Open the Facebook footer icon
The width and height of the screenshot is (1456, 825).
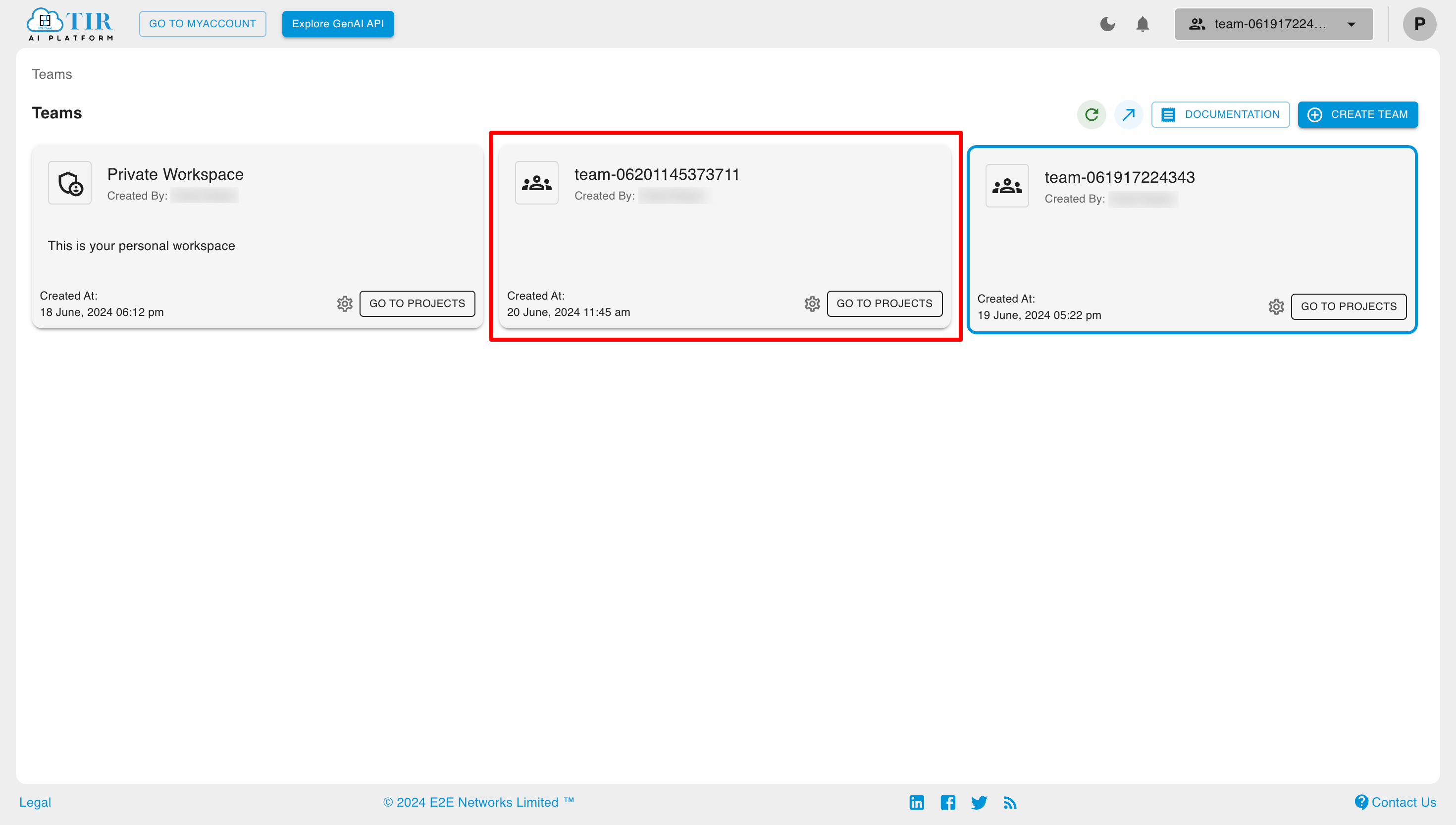click(x=947, y=802)
